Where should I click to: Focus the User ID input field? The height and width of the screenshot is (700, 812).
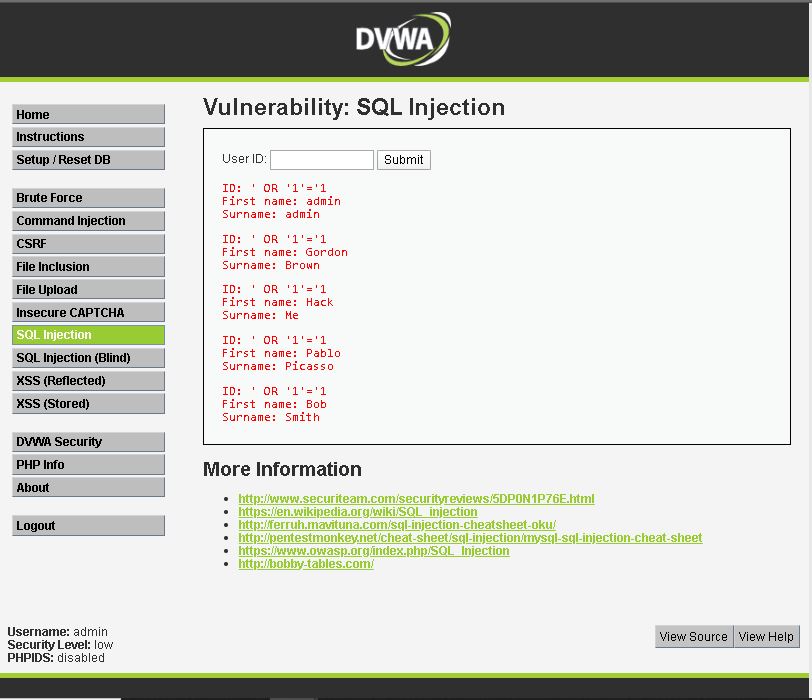321,160
